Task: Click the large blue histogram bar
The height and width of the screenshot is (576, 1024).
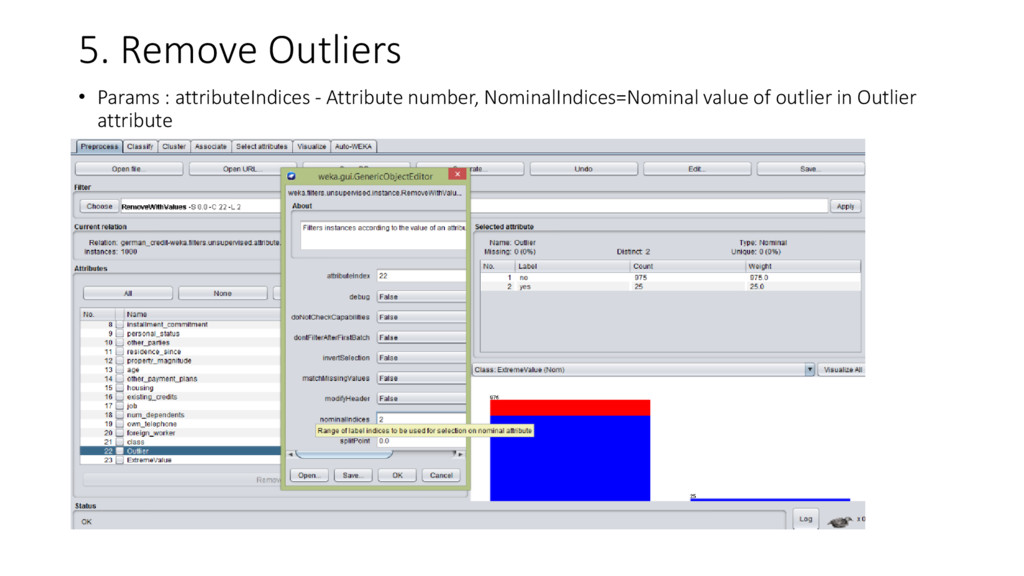Action: tap(570, 458)
